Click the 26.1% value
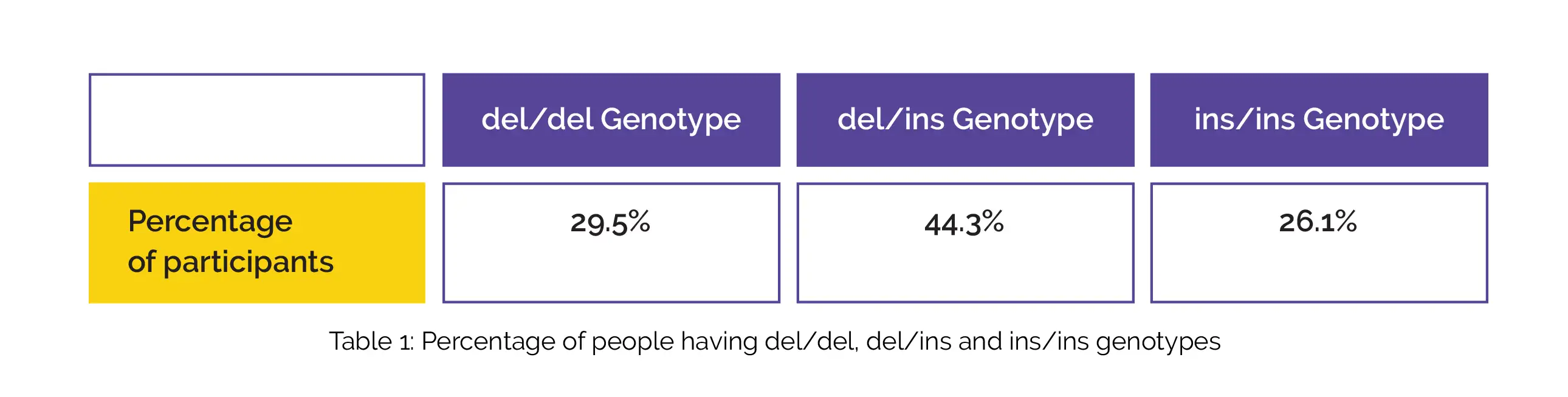This screenshot has width=1568, height=397. tap(1318, 222)
